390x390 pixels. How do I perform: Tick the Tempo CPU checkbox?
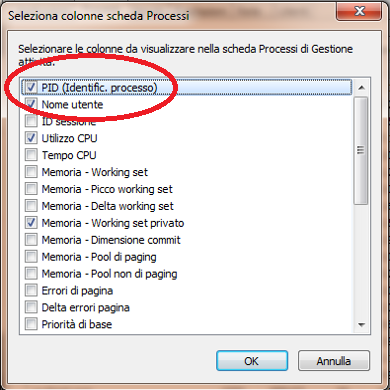(x=31, y=155)
